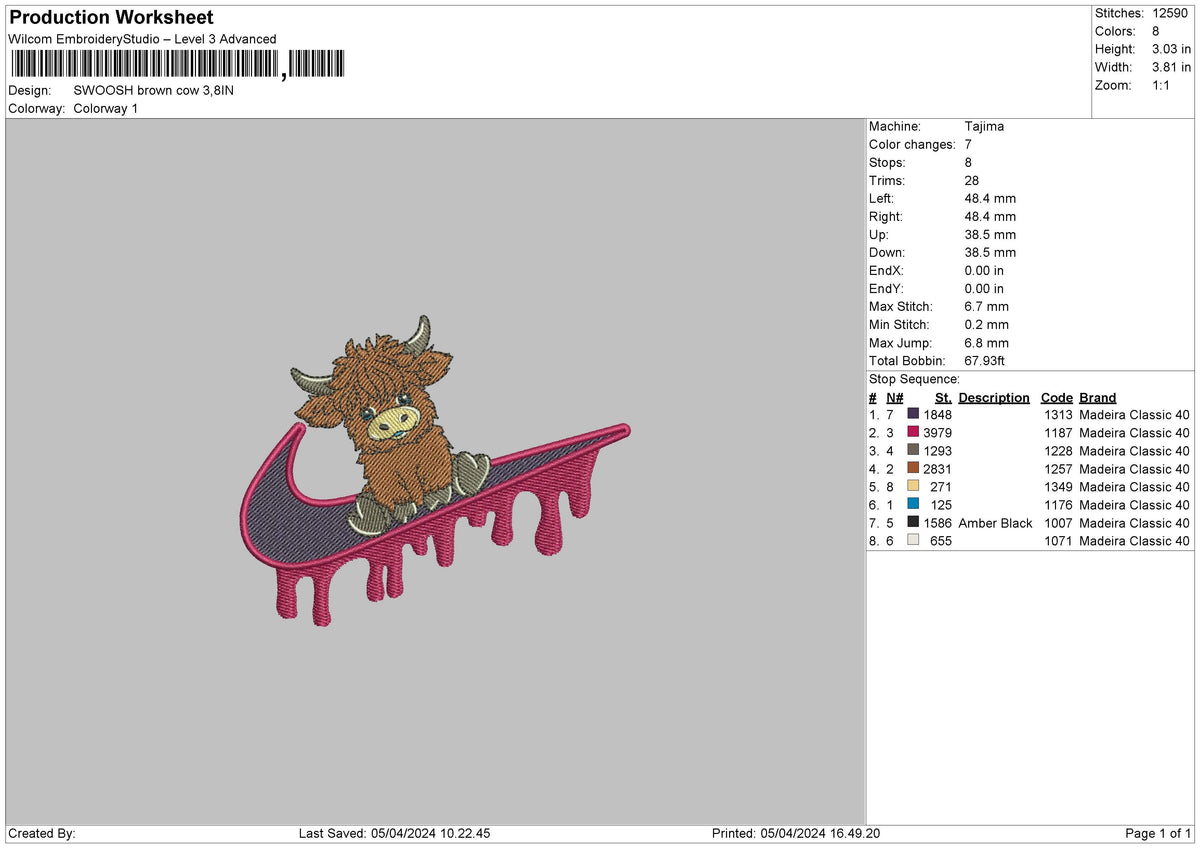Screen dimensions: 1200x848
Task: Click the 'Created By:' footer label
Action: (42, 834)
